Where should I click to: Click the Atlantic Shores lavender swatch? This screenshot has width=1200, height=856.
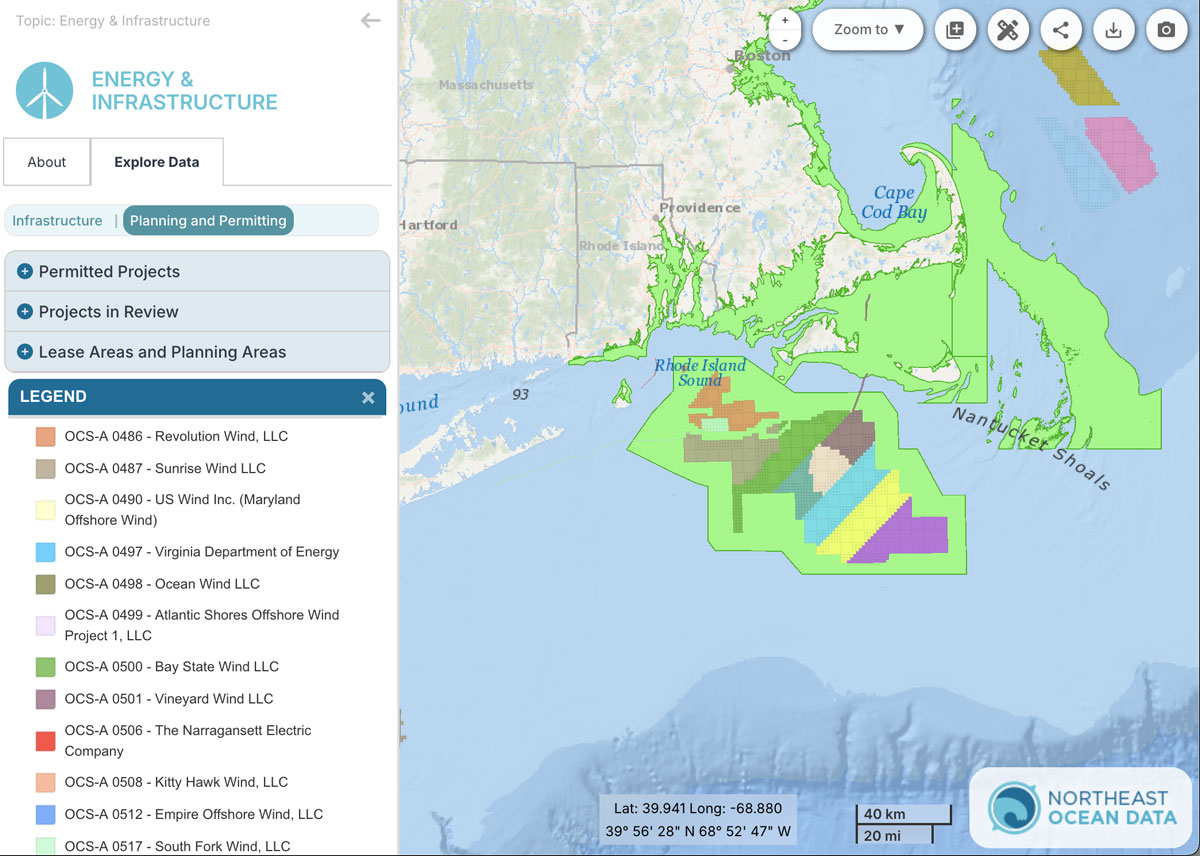[45, 626]
